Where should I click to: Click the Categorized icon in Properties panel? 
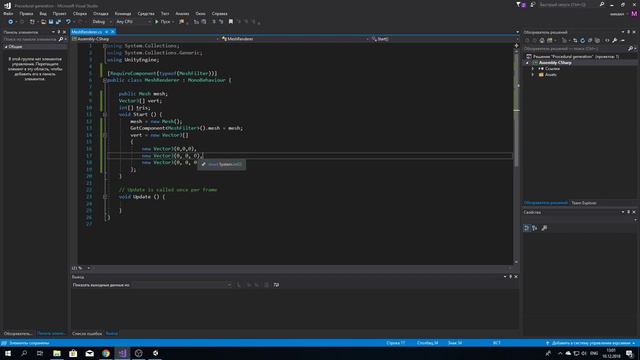[x=527, y=228]
